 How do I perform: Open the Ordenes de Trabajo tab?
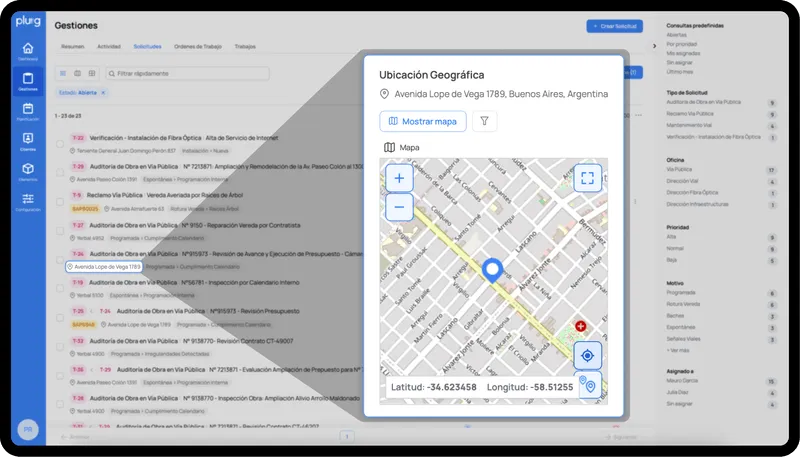(198, 46)
